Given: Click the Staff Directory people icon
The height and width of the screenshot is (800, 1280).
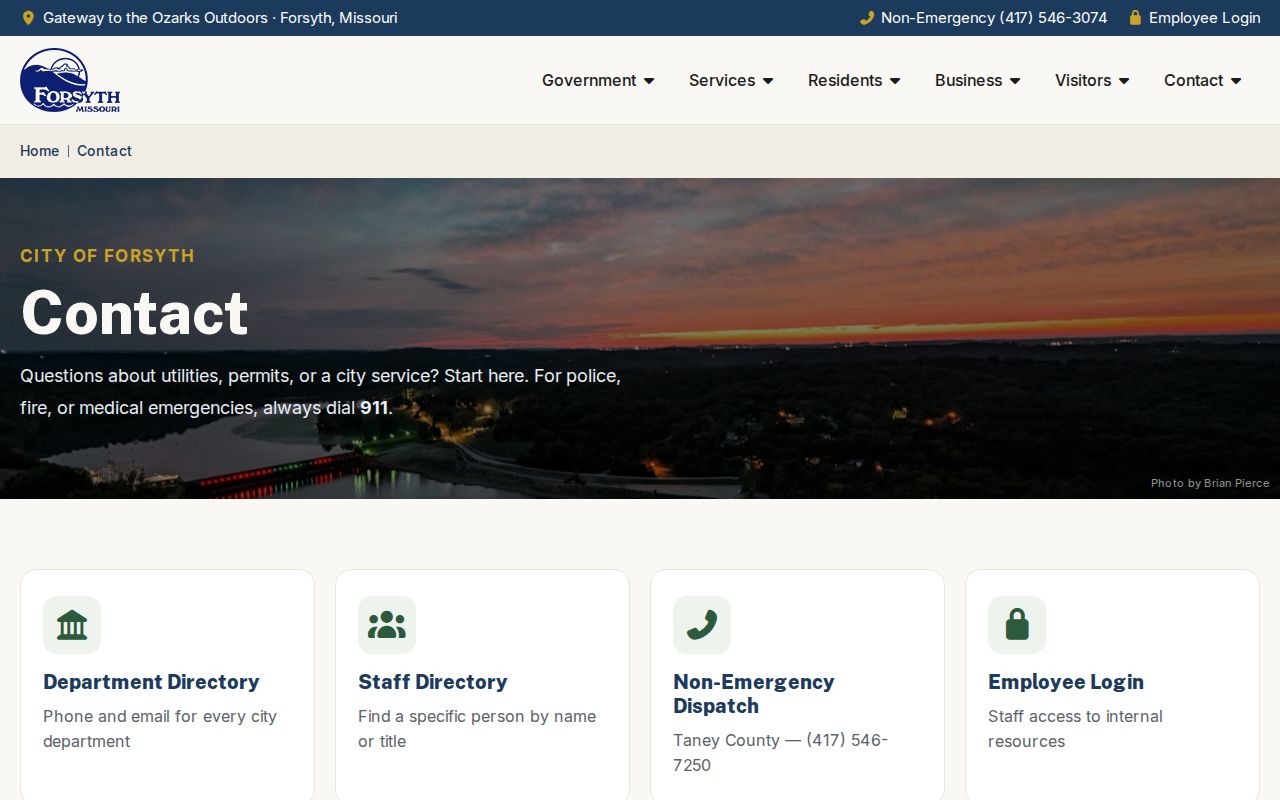Looking at the screenshot, I should (x=387, y=625).
